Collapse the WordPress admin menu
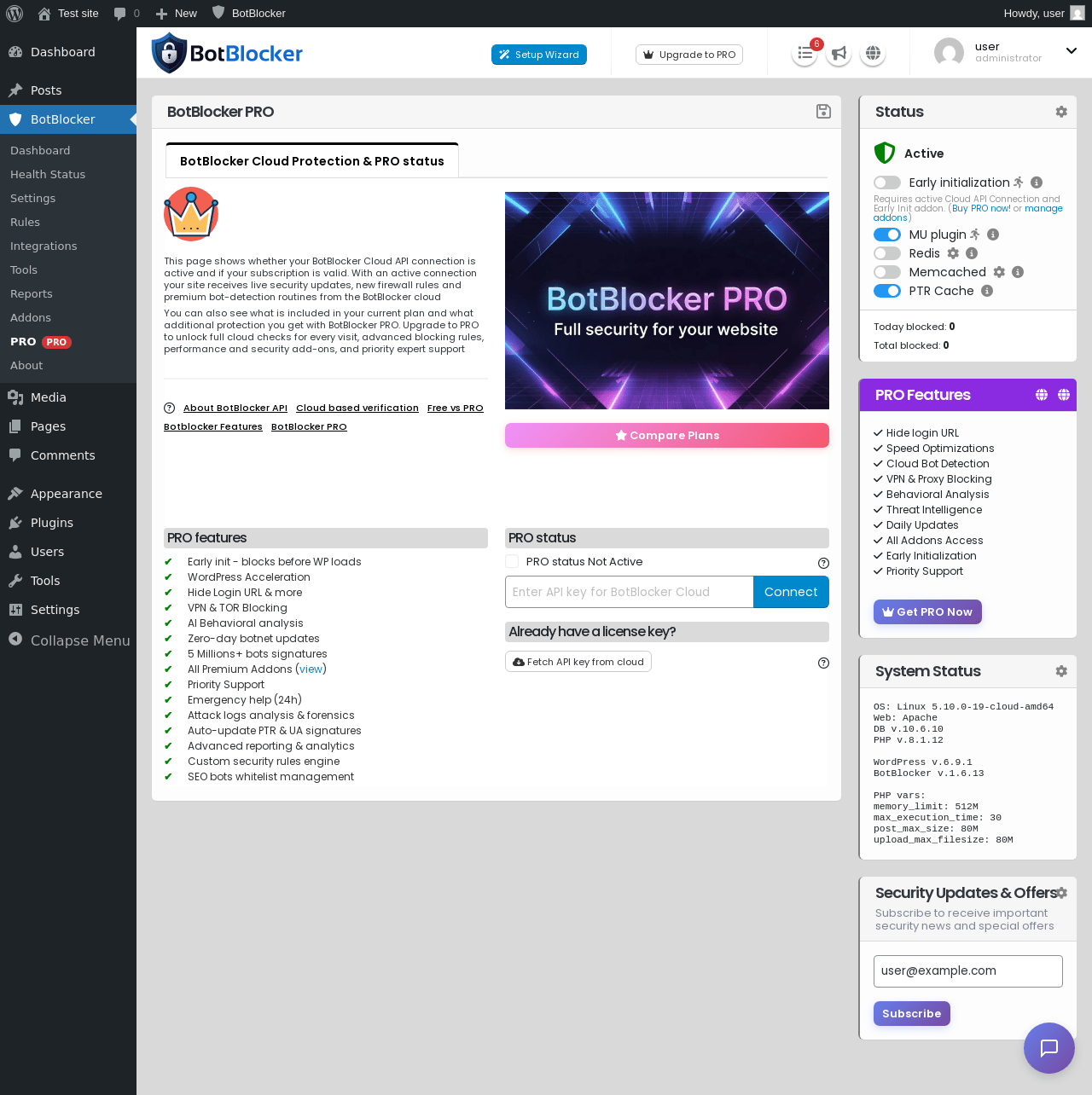The height and width of the screenshot is (1095, 1092). click(x=69, y=640)
